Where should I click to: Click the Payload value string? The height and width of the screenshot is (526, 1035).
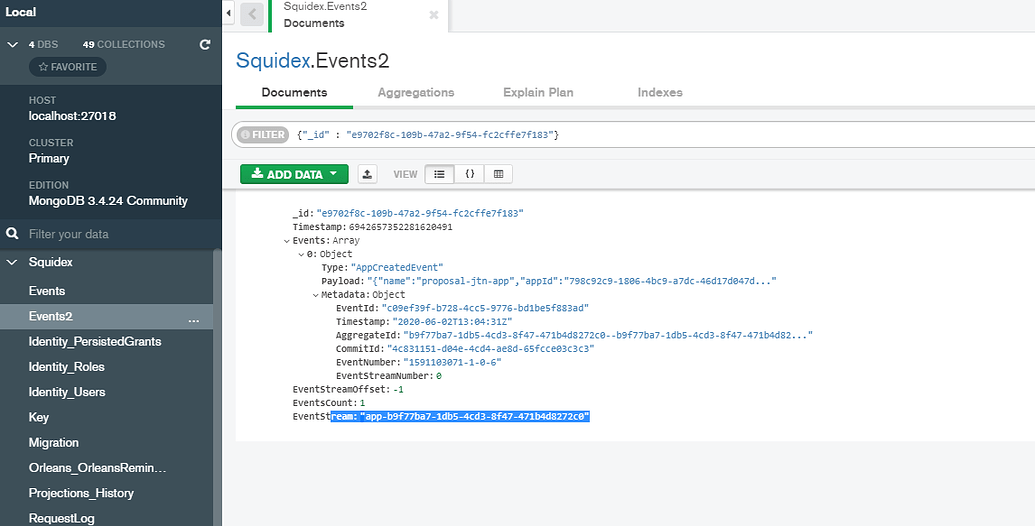[x=571, y=281]
